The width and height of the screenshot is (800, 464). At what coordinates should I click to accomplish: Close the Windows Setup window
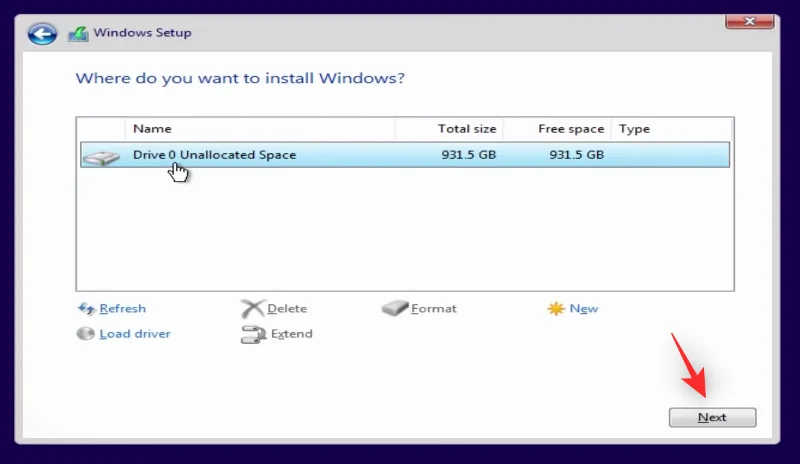coord(749,21)
